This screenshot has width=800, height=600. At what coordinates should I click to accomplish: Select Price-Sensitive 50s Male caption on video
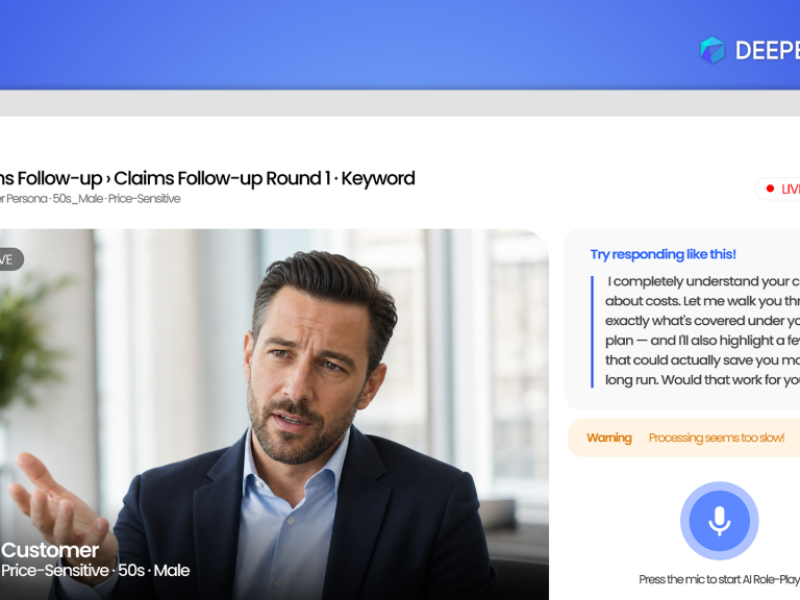(95, 570)
